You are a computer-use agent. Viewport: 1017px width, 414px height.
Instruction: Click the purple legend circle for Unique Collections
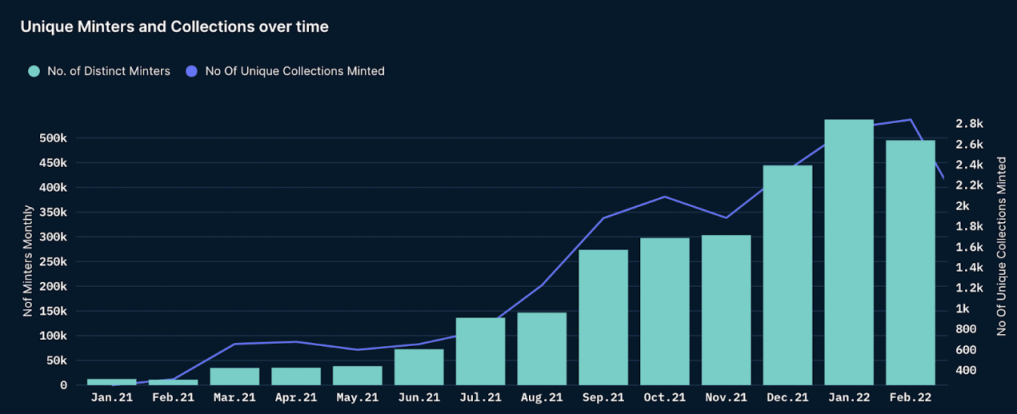[192, 71]
